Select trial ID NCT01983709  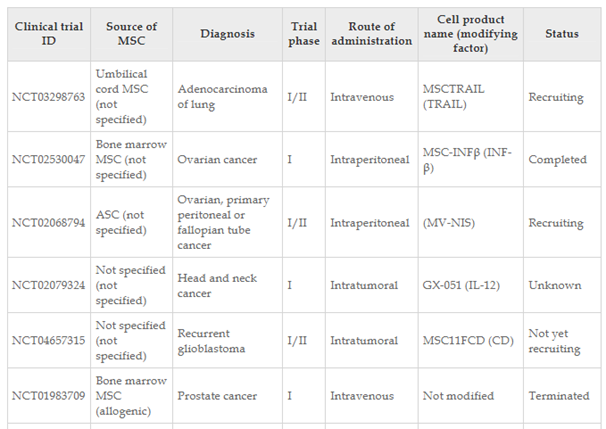(x=48, y=396)
